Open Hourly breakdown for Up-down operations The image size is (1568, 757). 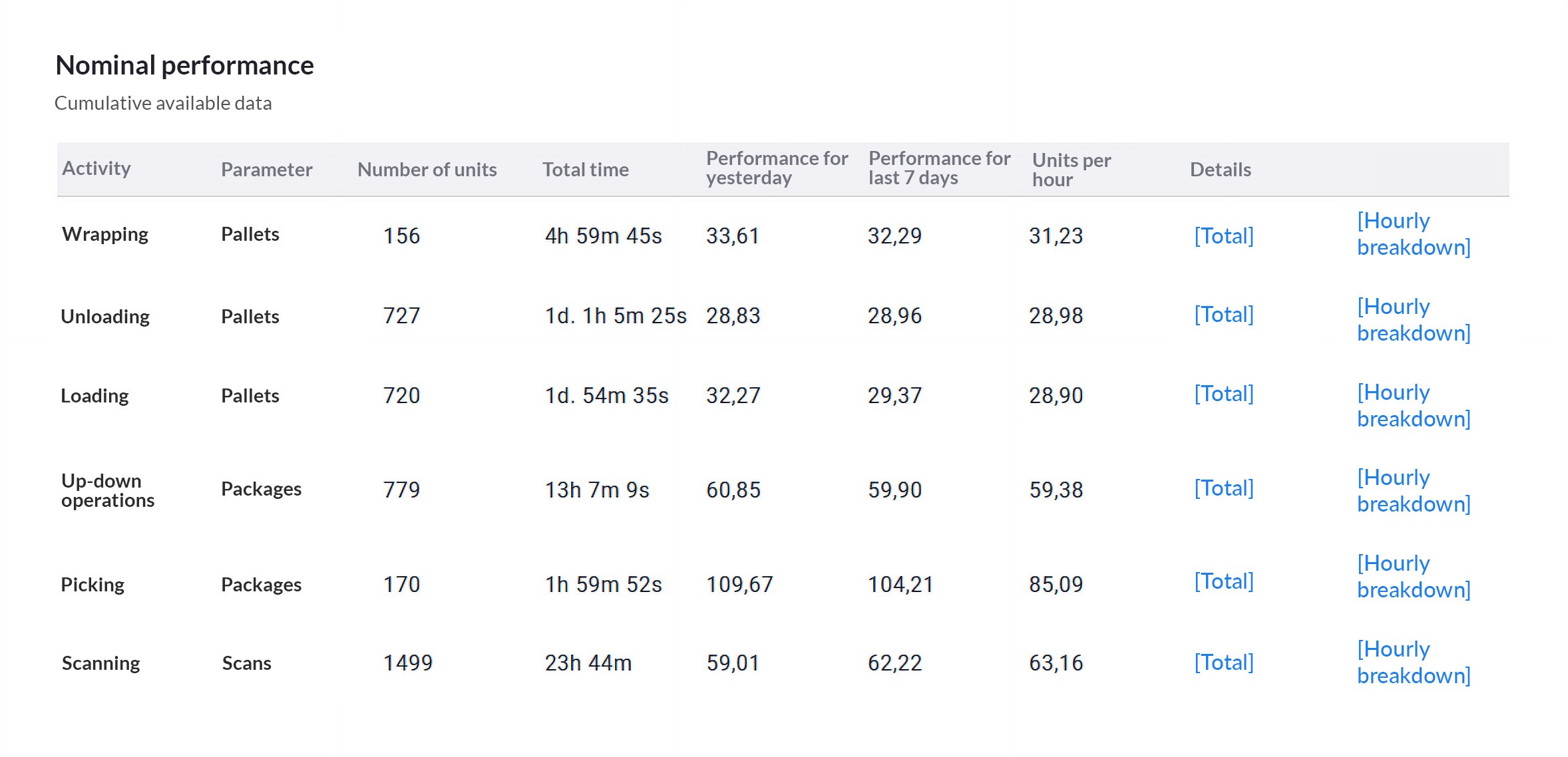tap(1414, 491)
